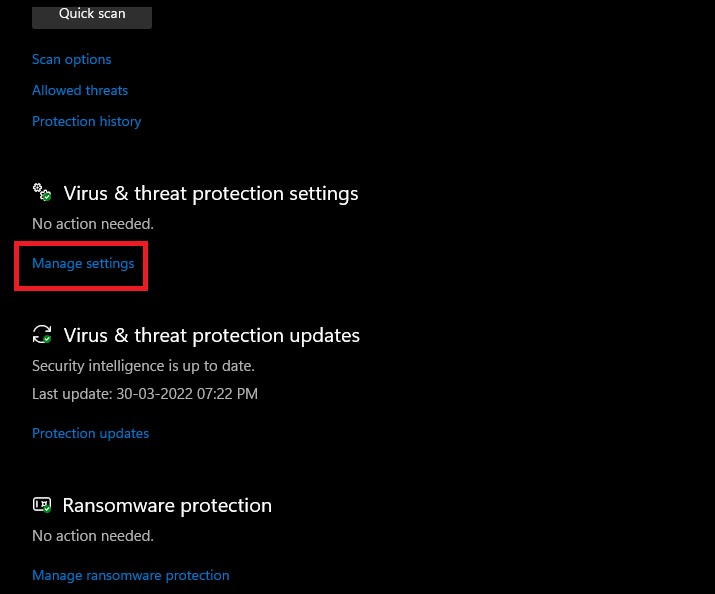Click 'No action needed' under Ransomware protection
Viewport: 715px width, 594px height.
pos(93,536)
